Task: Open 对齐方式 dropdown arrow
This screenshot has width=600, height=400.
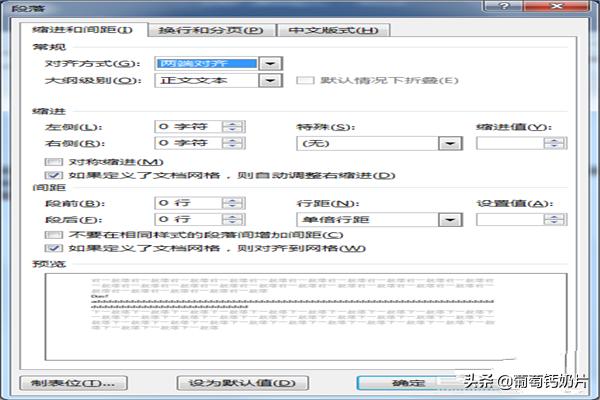Action: [271, 64]
